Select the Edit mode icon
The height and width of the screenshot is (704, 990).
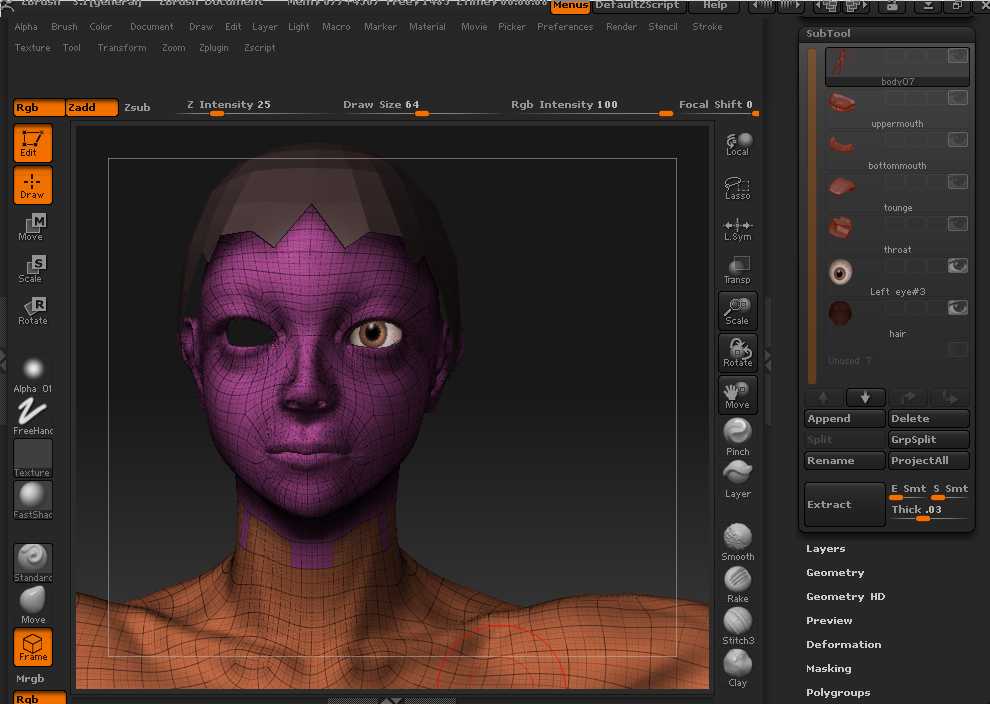[x=32, y=143]
